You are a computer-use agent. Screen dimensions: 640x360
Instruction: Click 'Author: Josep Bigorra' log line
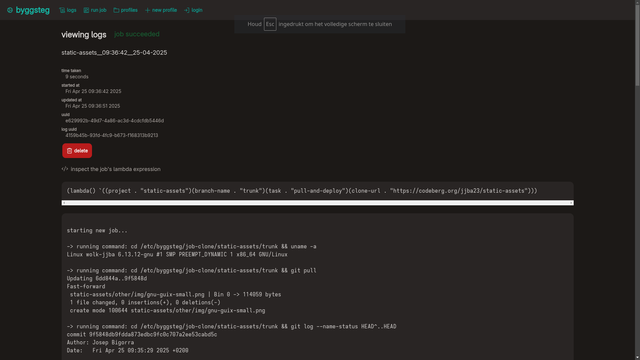point(100,342)
